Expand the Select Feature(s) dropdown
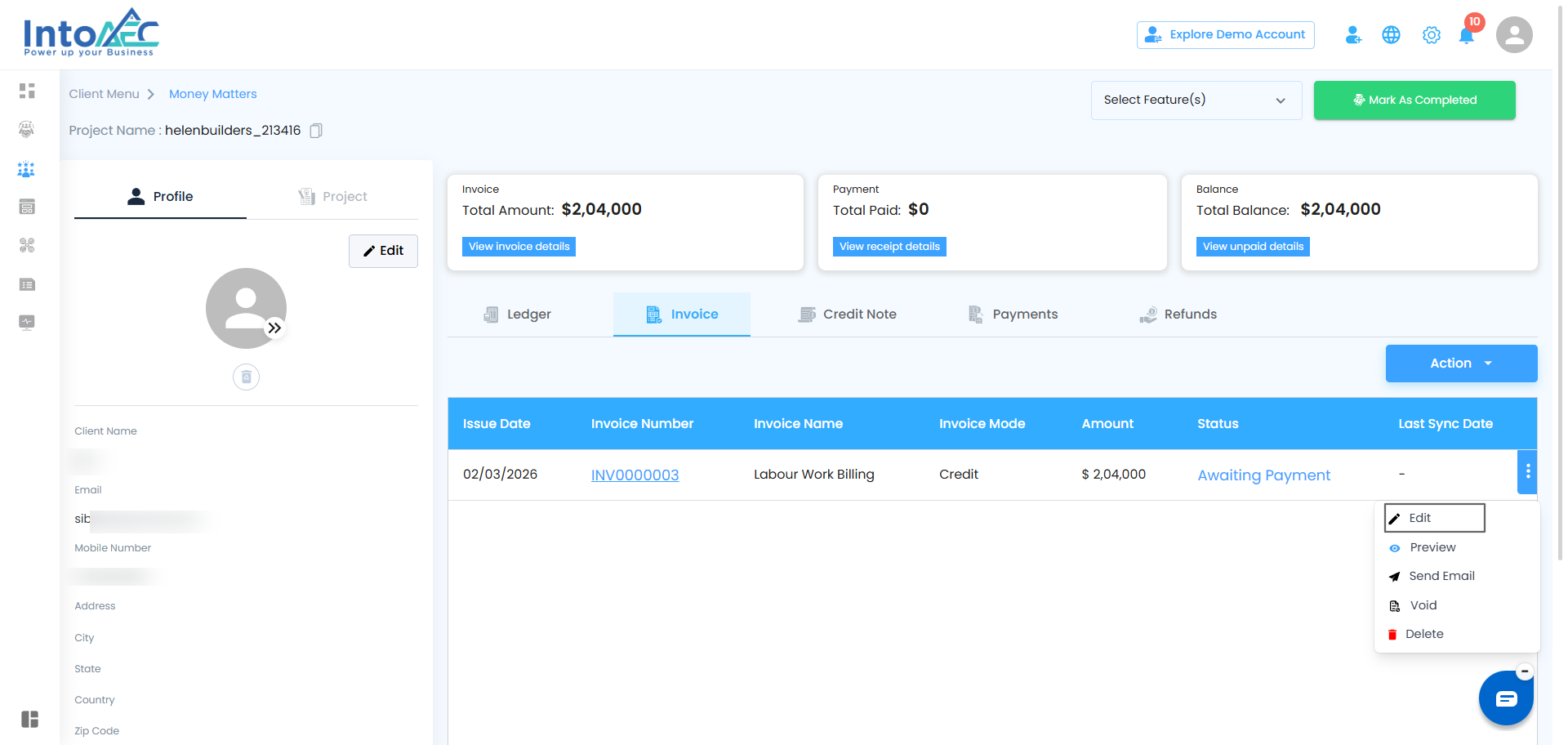 pos(1196,100)
